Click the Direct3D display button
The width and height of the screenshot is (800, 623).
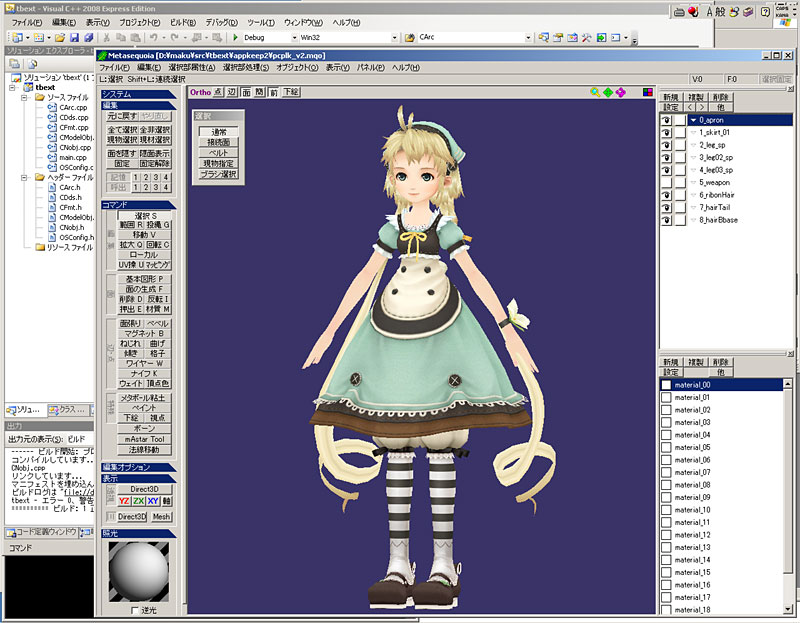pos(145,489)
